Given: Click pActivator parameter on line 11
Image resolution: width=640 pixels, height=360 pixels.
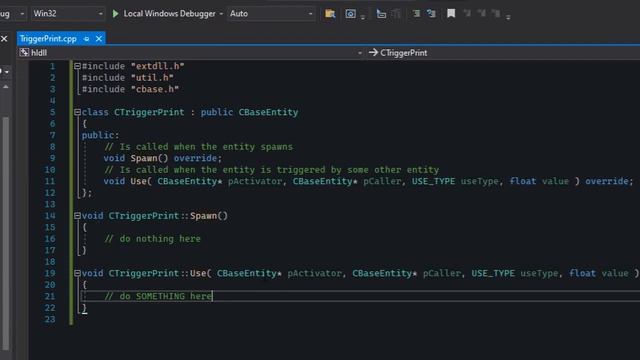Looking at the screenshot, I should pyautogui.click(x=255, y=181).
